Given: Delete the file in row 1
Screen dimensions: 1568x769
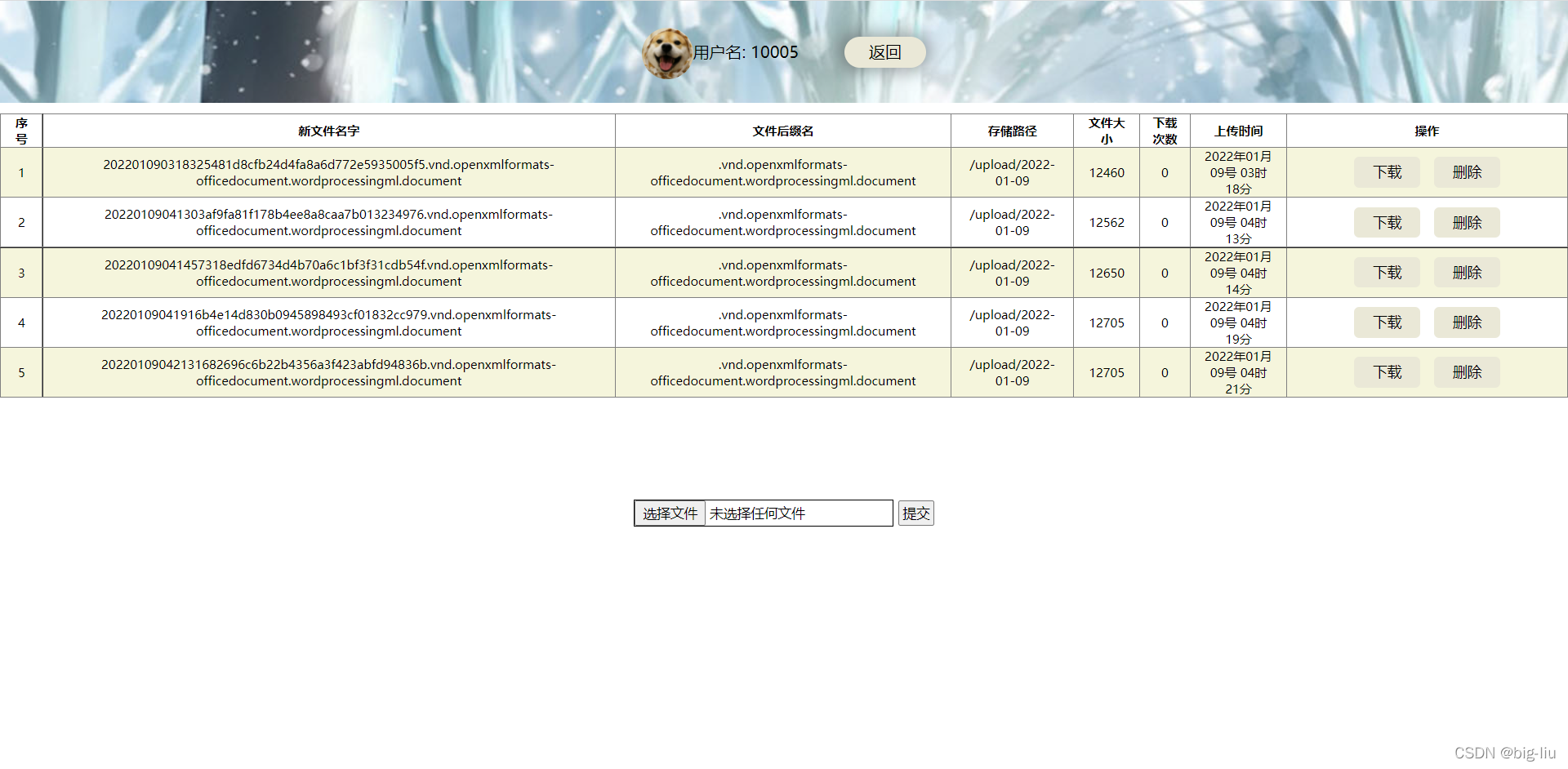Looking at the screenshot, I should [1467, 172].
